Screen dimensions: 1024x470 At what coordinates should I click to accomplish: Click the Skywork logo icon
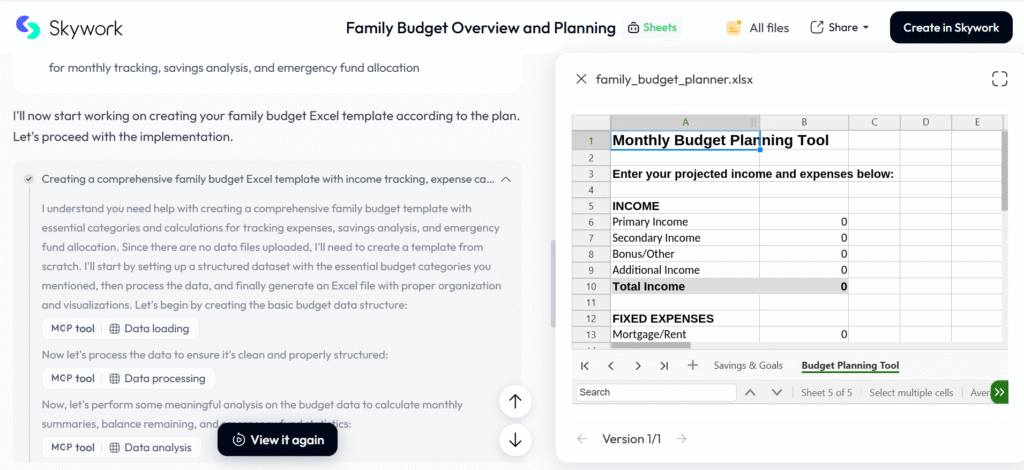click(29, 28)
